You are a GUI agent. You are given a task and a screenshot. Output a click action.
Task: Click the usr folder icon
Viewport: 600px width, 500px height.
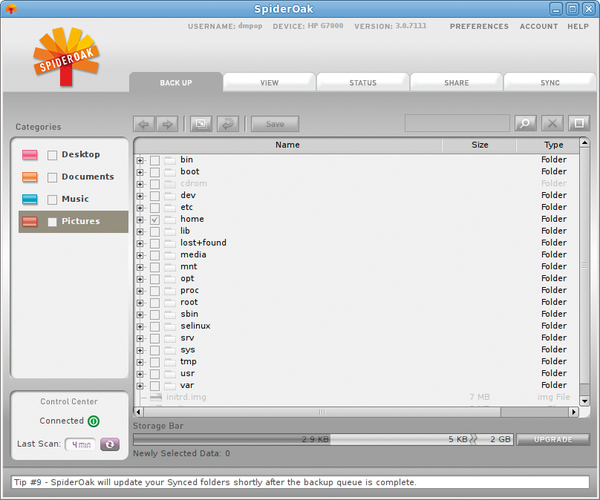170,373
